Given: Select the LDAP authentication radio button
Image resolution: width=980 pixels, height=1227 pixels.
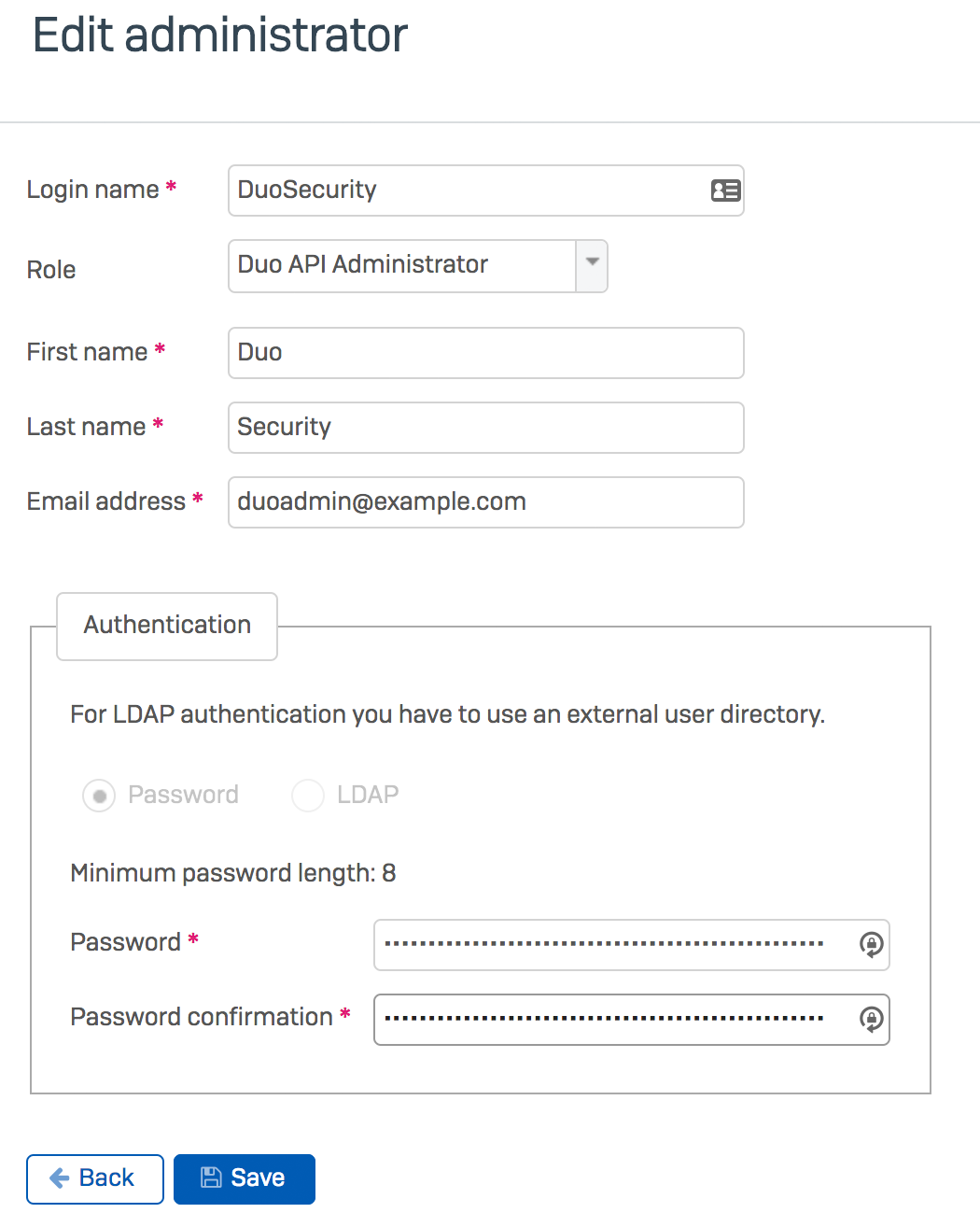Looking at the screenshot, I should click(x=308, y=795).
